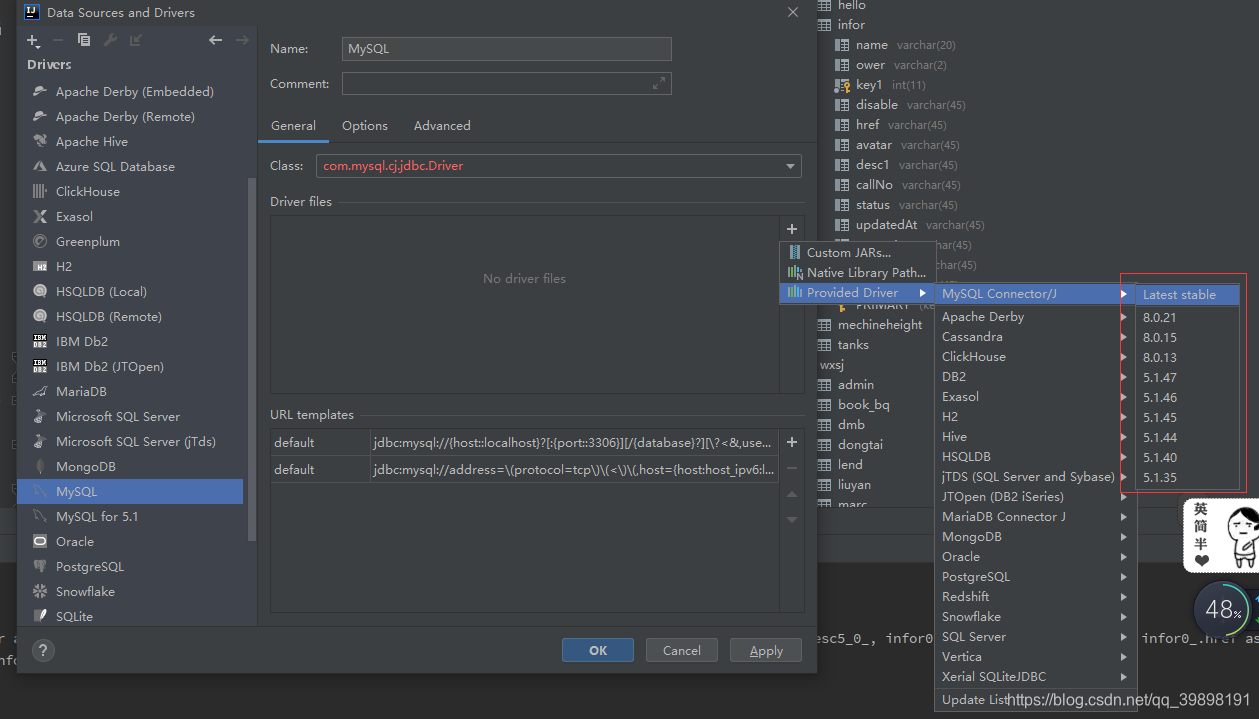Screen dimensions: 1259x719
Task: Add a URL template with plus icon
Action: point(792,442)
